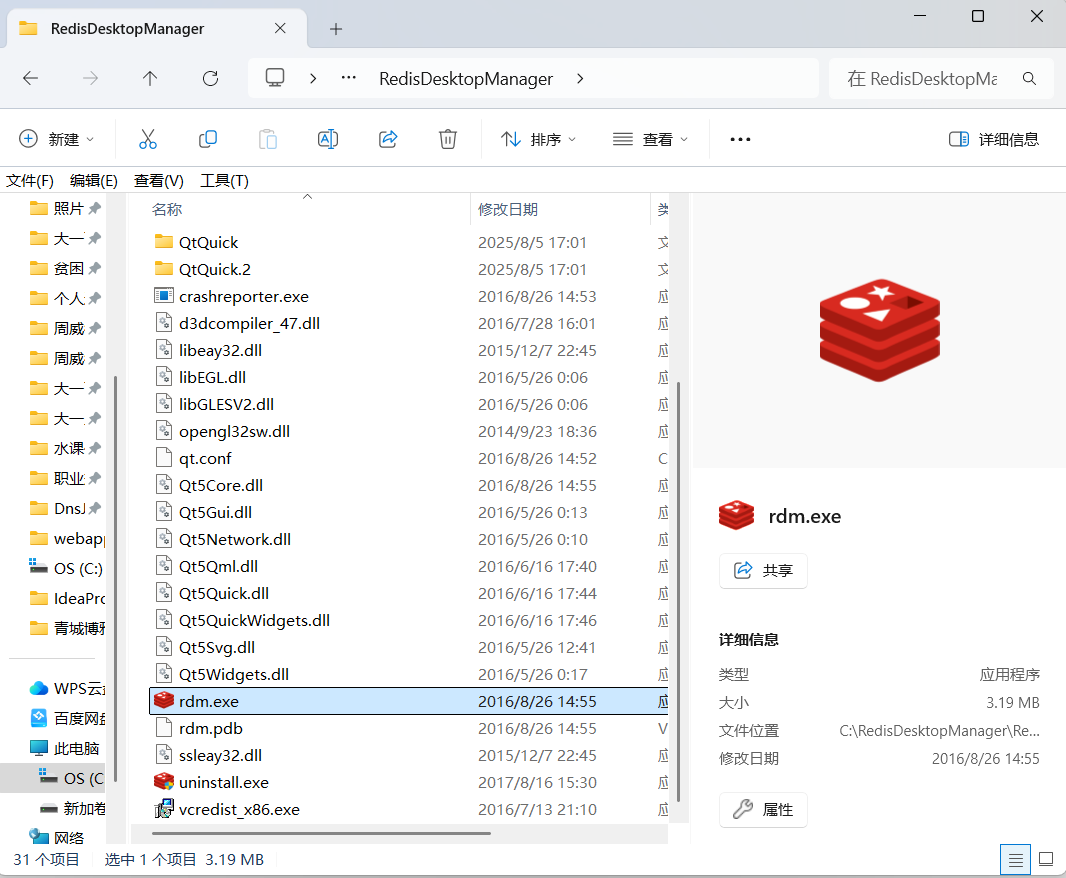Select 此电脑 in navigation pane
The height and width of the screenshot is (878, 1066).
point(65,748)
